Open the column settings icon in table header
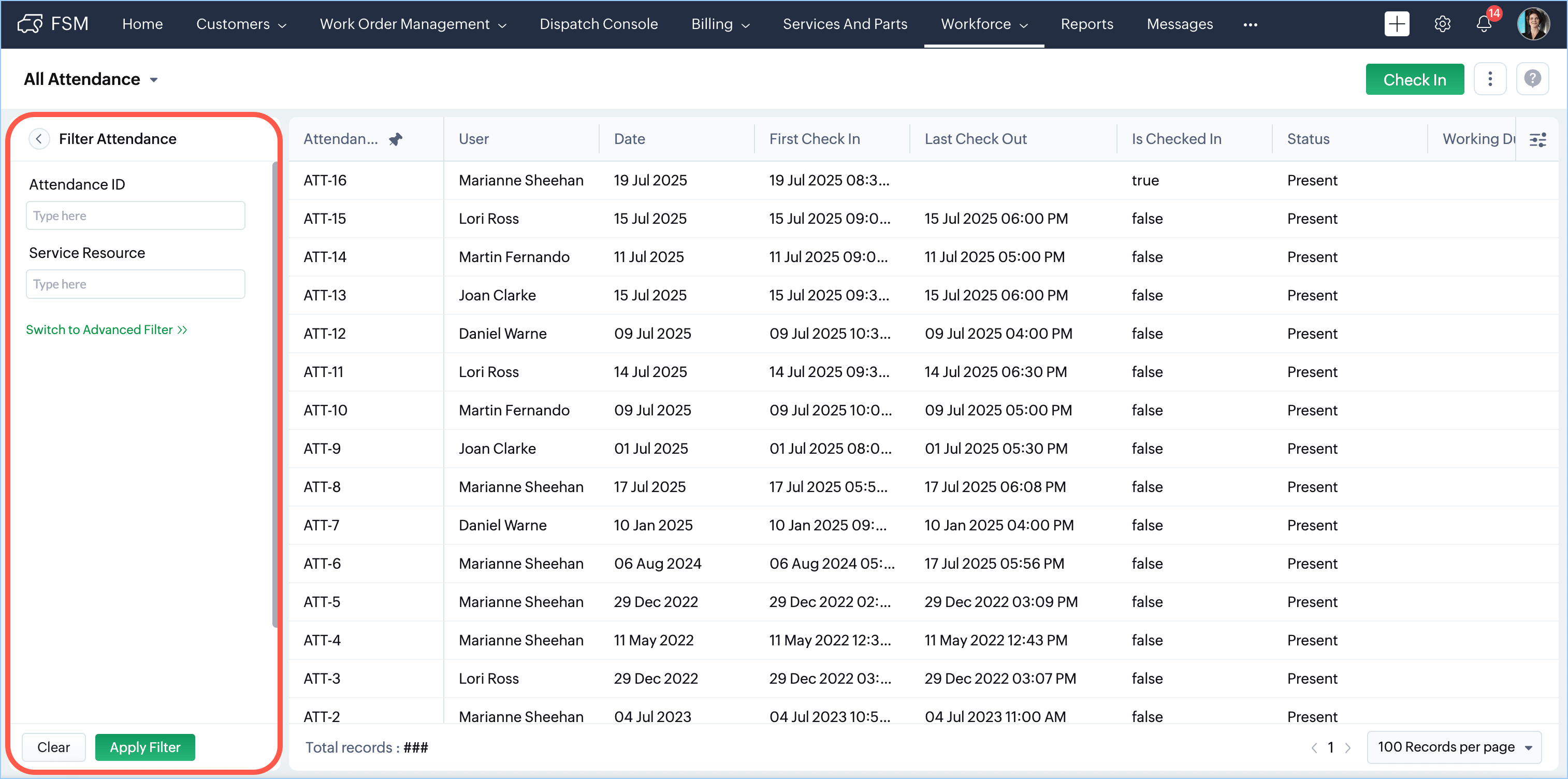 [1537, 139]
